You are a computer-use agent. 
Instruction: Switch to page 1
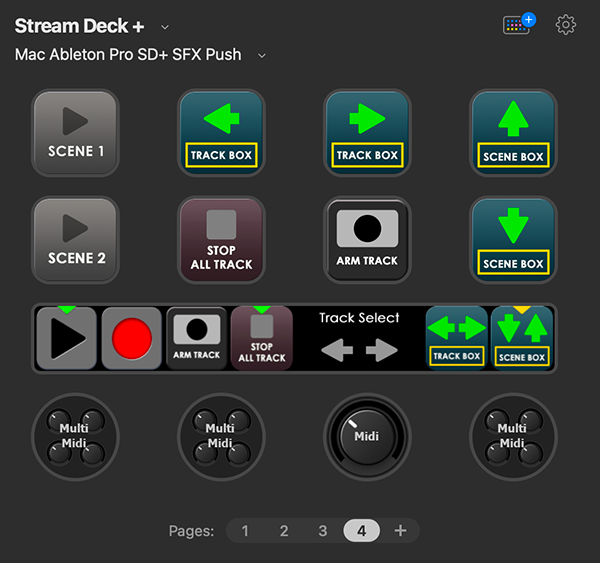coord(245,531)
